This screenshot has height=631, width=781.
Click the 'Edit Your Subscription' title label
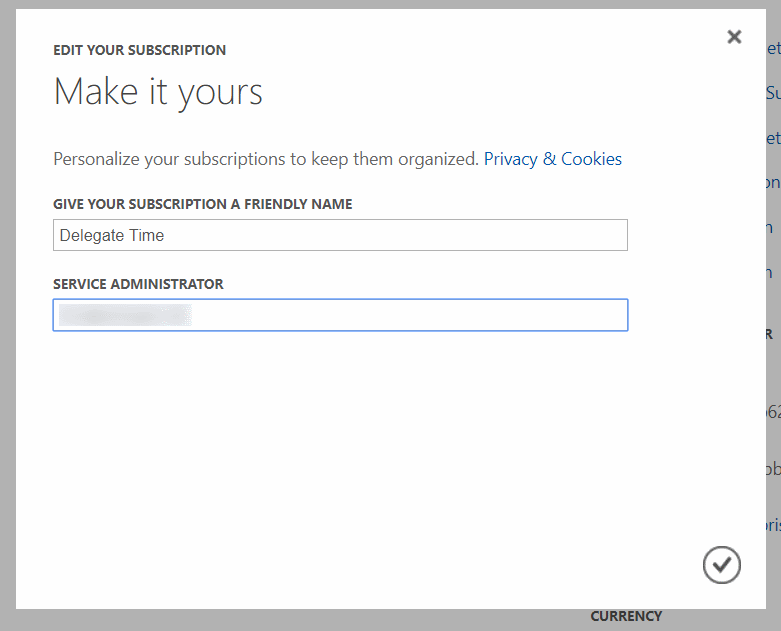click(x=139, y=50)
